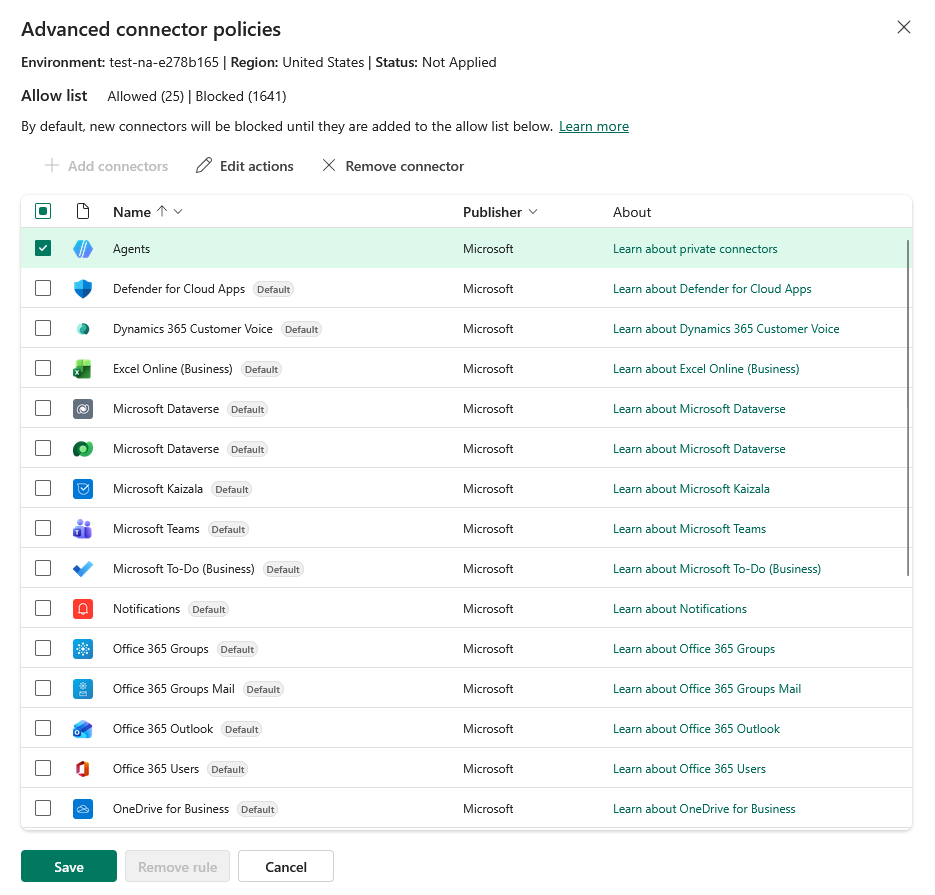Image resolution: width=935 pixels, height=895 pixels.
Task: Open Learn about Excel Online (Business) link
Action: pyautogui.click(x=706, y=368)
